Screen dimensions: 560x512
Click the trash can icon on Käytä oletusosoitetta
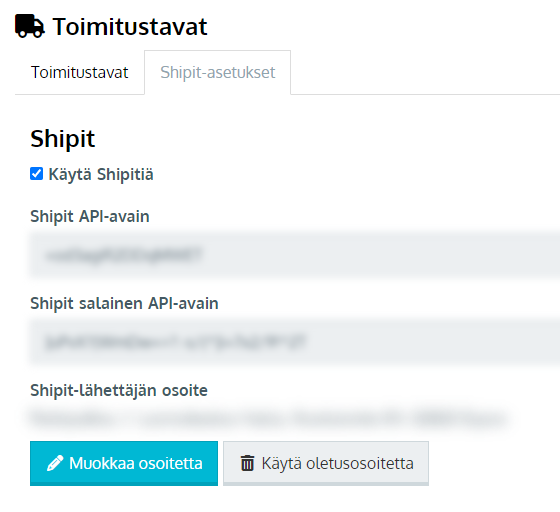[x=247, y=463]
